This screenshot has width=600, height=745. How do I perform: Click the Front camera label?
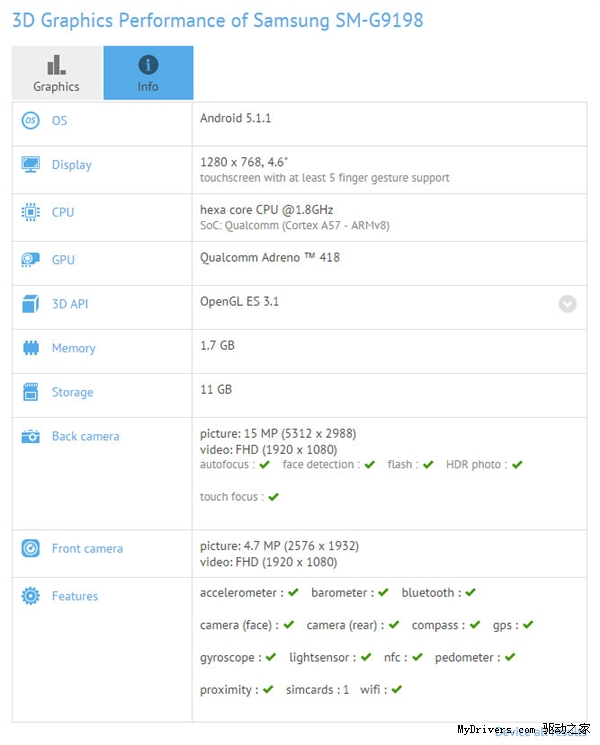click(87, 549)
